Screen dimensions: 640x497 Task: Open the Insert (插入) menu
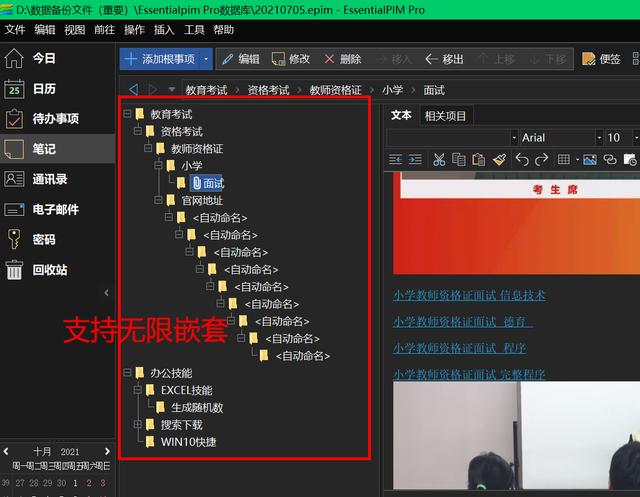tap(164, 30)
